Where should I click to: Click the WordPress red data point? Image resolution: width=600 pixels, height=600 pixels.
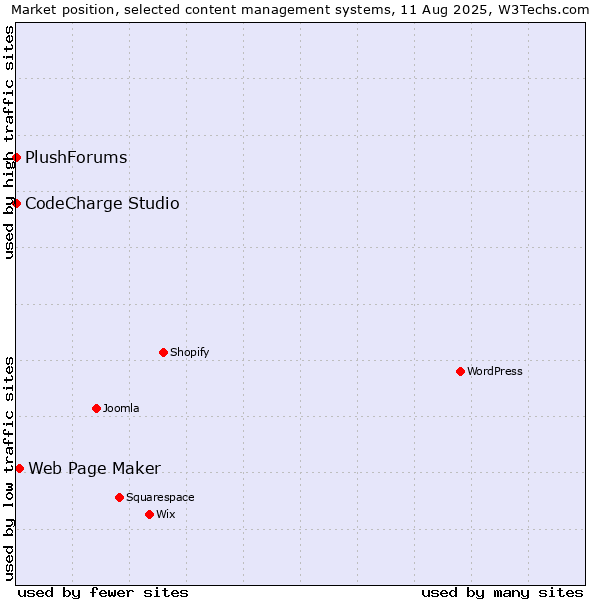460,371
